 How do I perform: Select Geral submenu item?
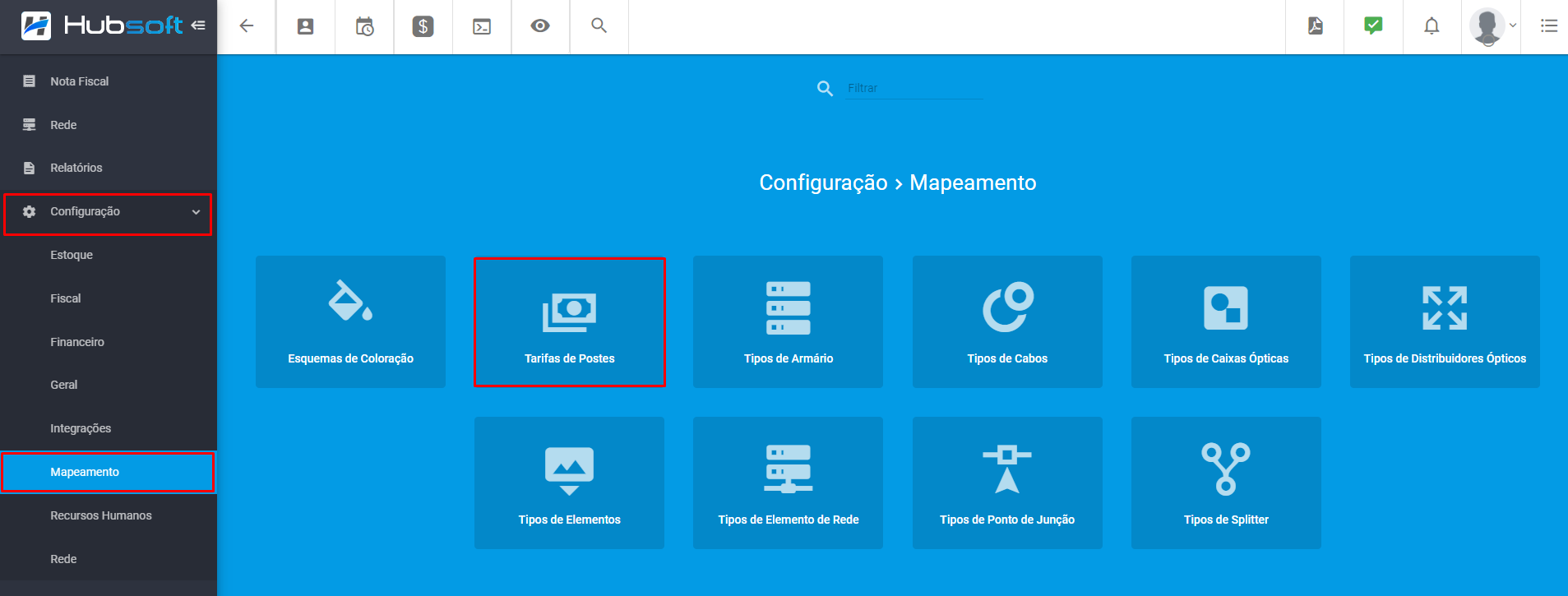(x=109, y=385)
